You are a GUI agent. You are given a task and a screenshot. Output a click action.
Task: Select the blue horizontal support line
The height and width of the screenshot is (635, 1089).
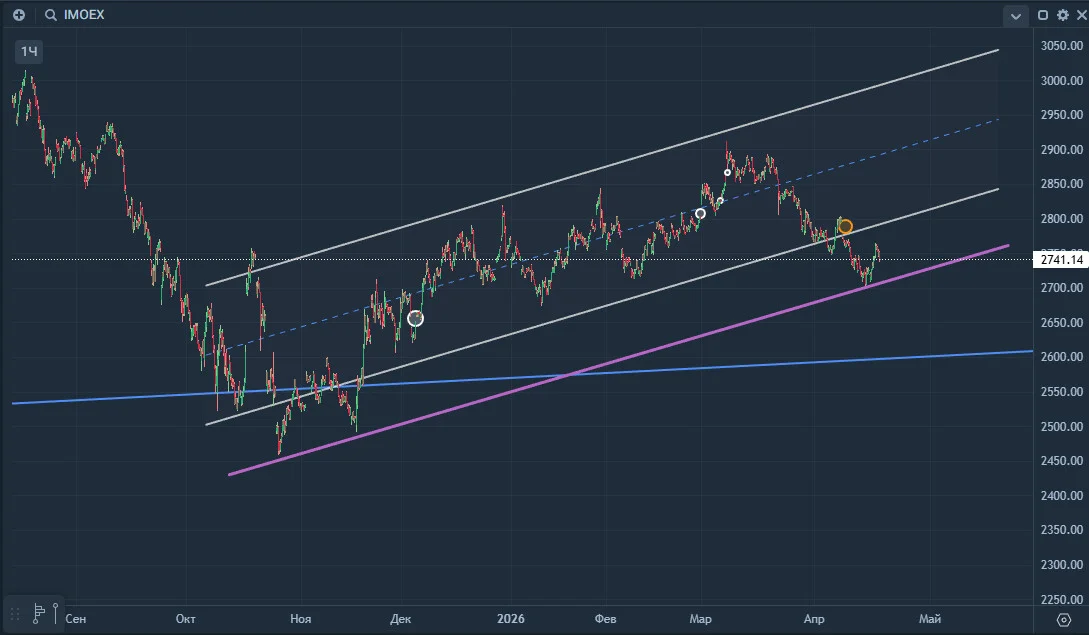(522, 377)
